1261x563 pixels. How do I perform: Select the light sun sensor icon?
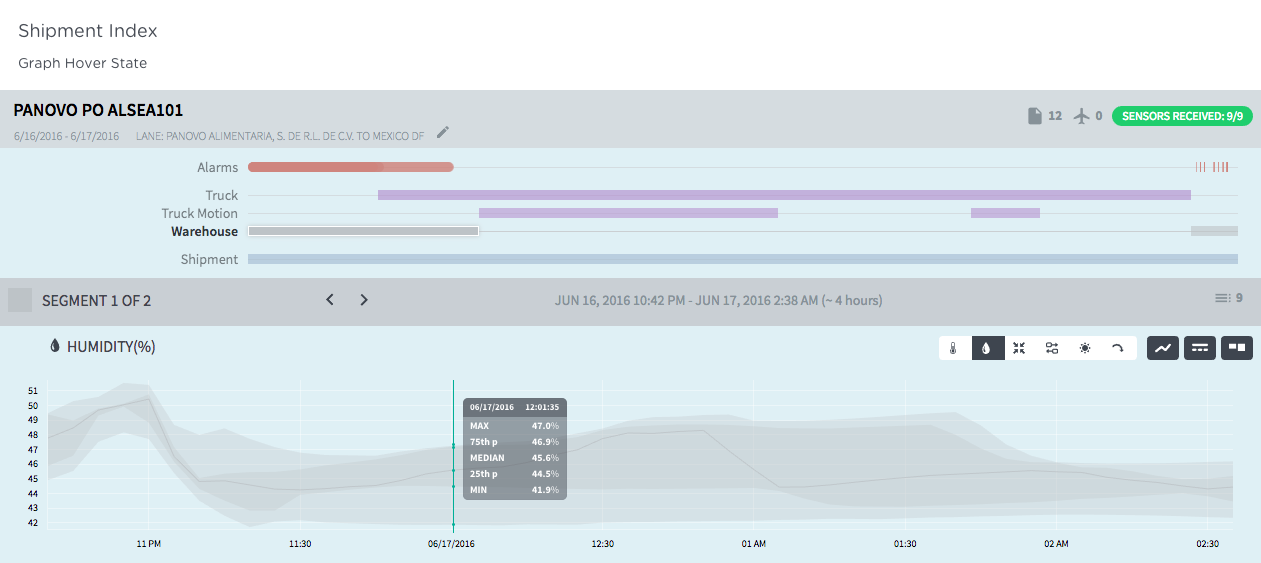pos(1085,348)
